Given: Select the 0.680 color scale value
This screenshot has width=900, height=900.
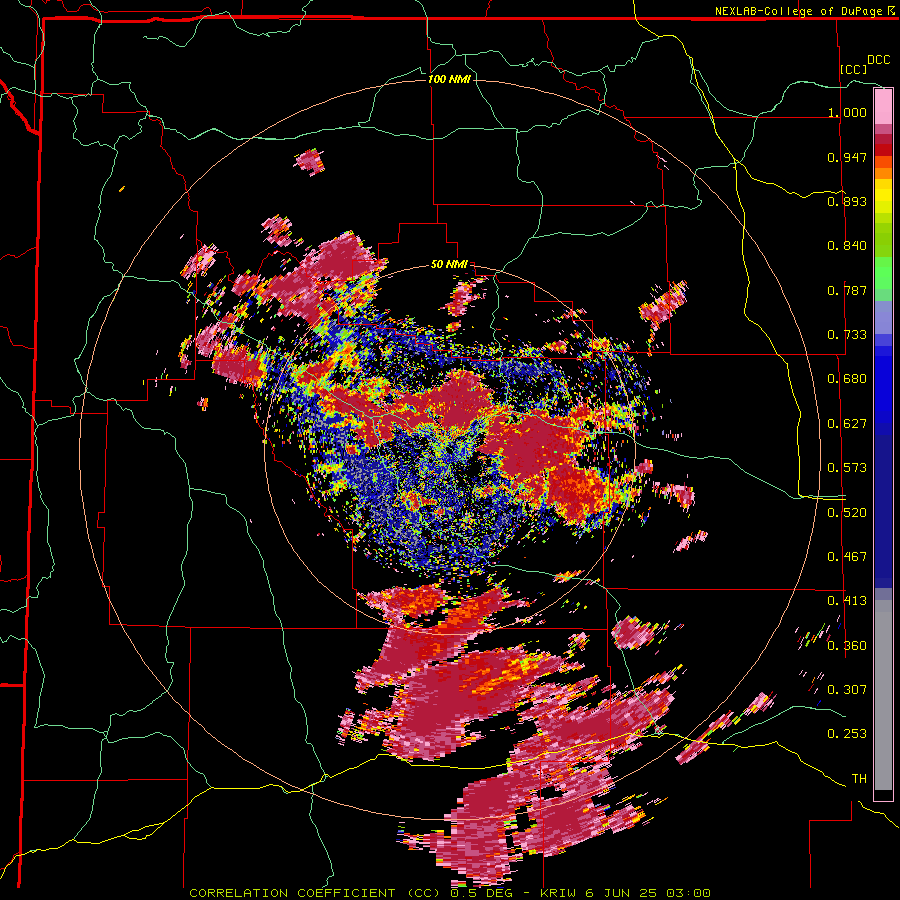Looking at the screenshot, I should 847,379.
